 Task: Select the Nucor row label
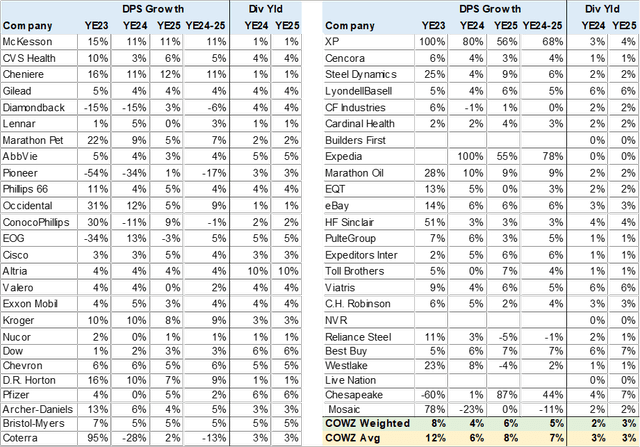(16, 337)
